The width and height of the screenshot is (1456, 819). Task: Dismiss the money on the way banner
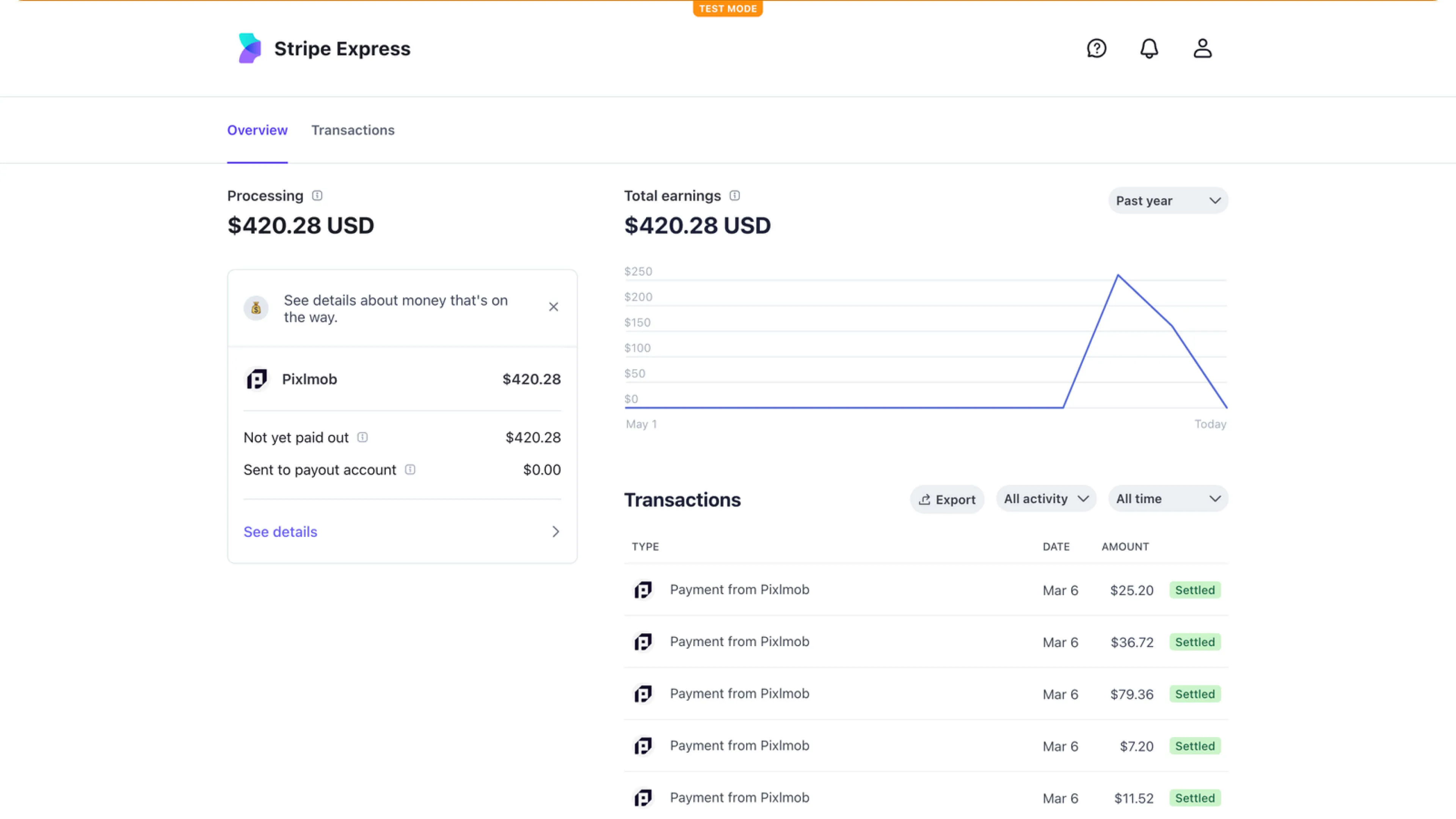pyautogui.click(x=553, y=307)
